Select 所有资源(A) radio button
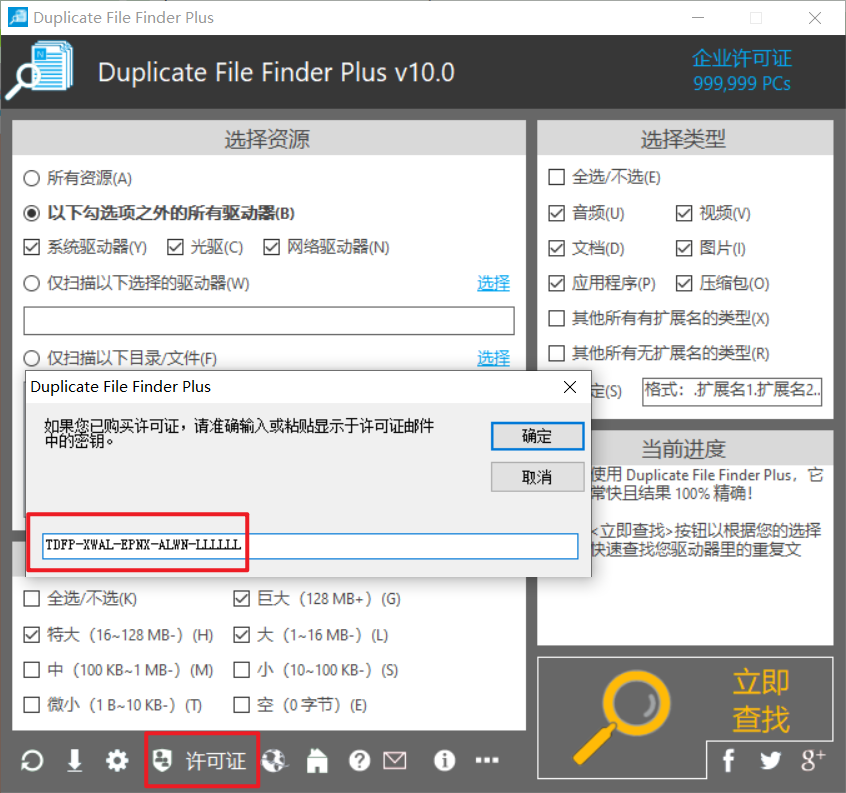846x793 pixels. click(x=32, y=178)
